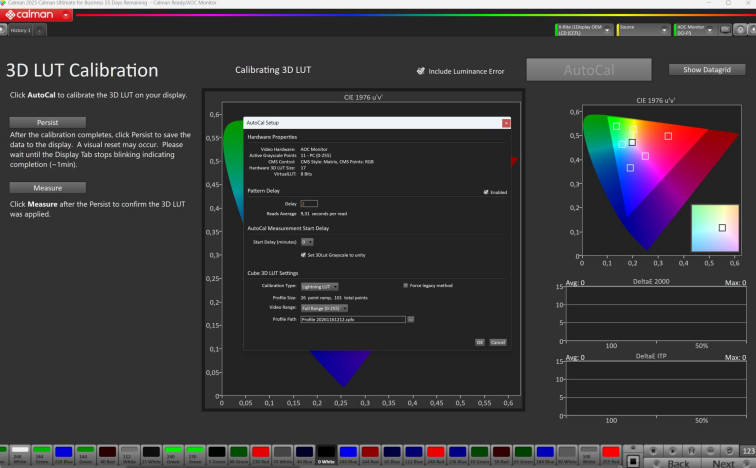
Task: Add a new history tab
Action: [39, 32]
